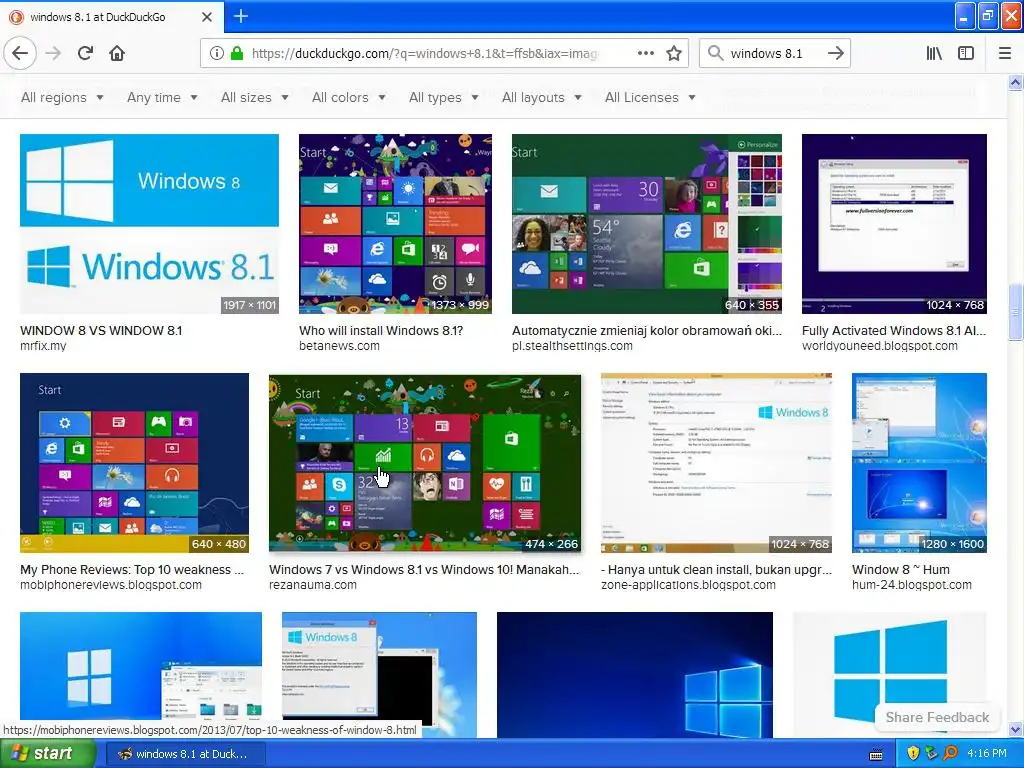Screen dimensions: 1024x768
Task: Click the forward navigation arrow
Action: pos(54,54)
